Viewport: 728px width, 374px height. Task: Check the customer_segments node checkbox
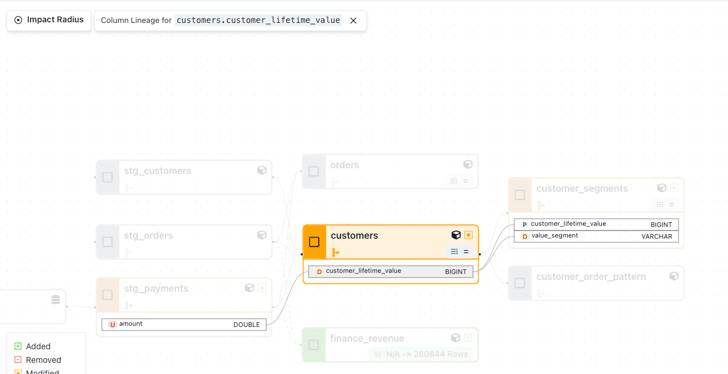[x=520, y=195]
